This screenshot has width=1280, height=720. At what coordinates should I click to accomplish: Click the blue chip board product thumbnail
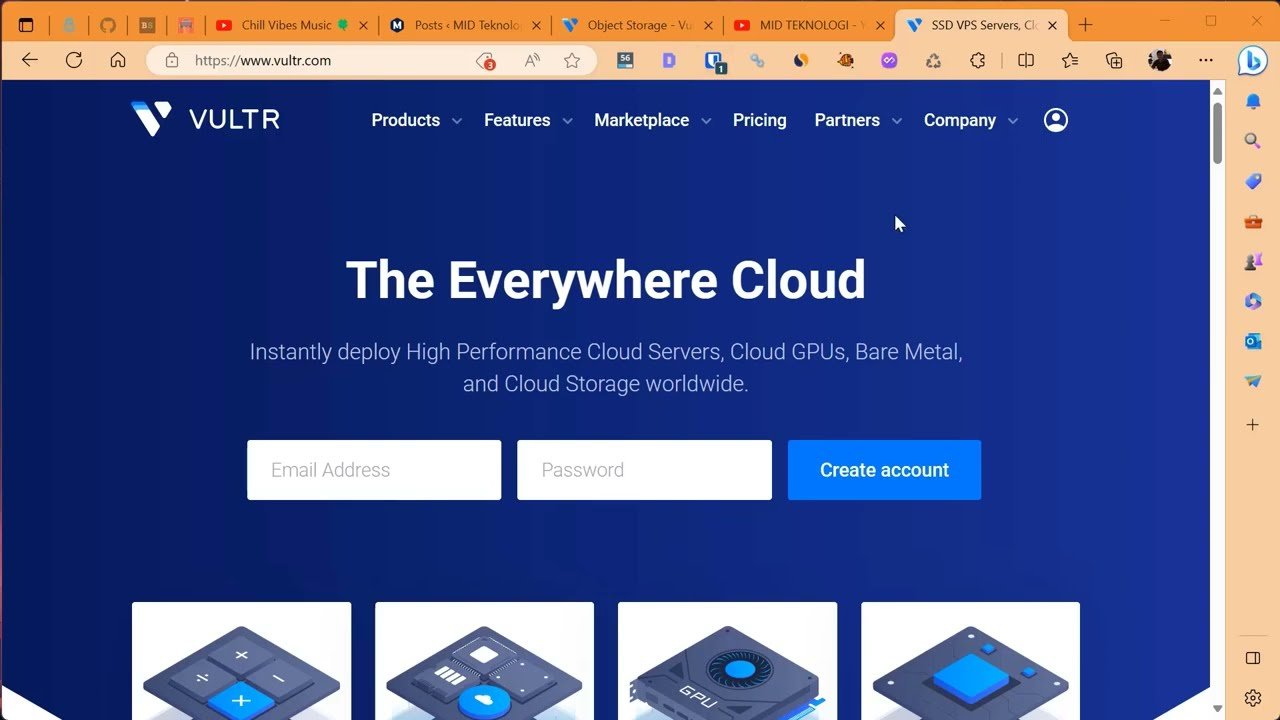970,661
